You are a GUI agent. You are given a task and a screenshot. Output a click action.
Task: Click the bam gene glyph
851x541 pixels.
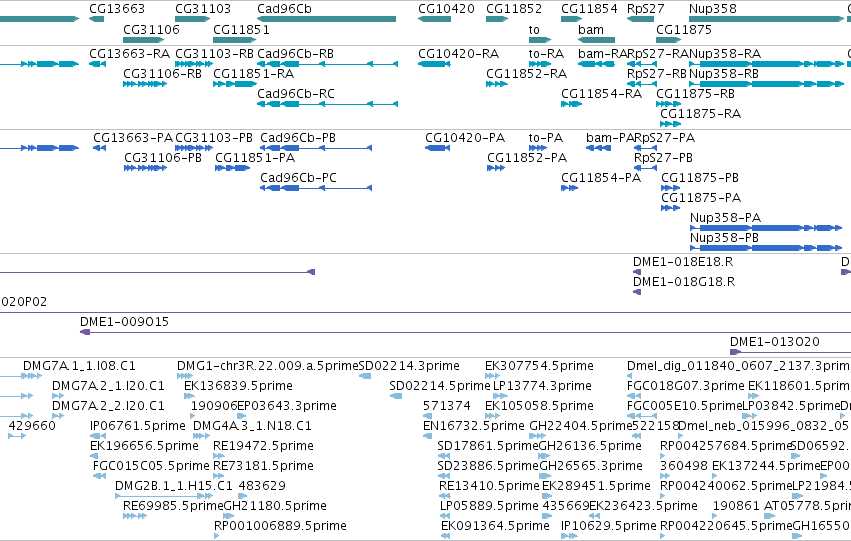(596, 40)
